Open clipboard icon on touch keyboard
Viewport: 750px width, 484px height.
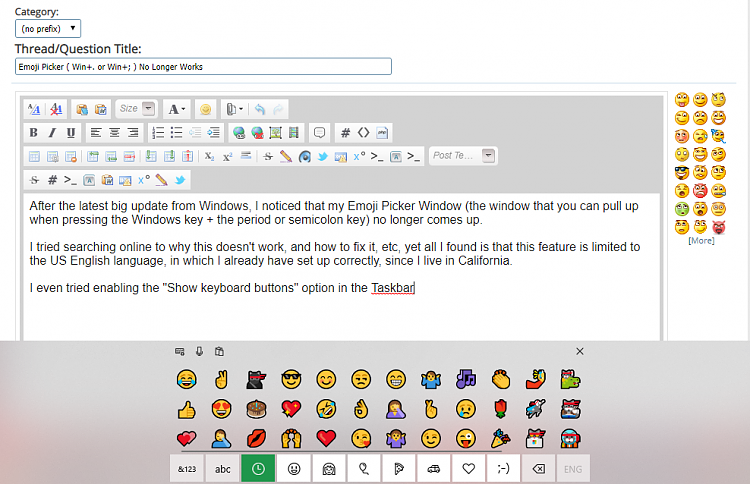(x=219, y=352)
